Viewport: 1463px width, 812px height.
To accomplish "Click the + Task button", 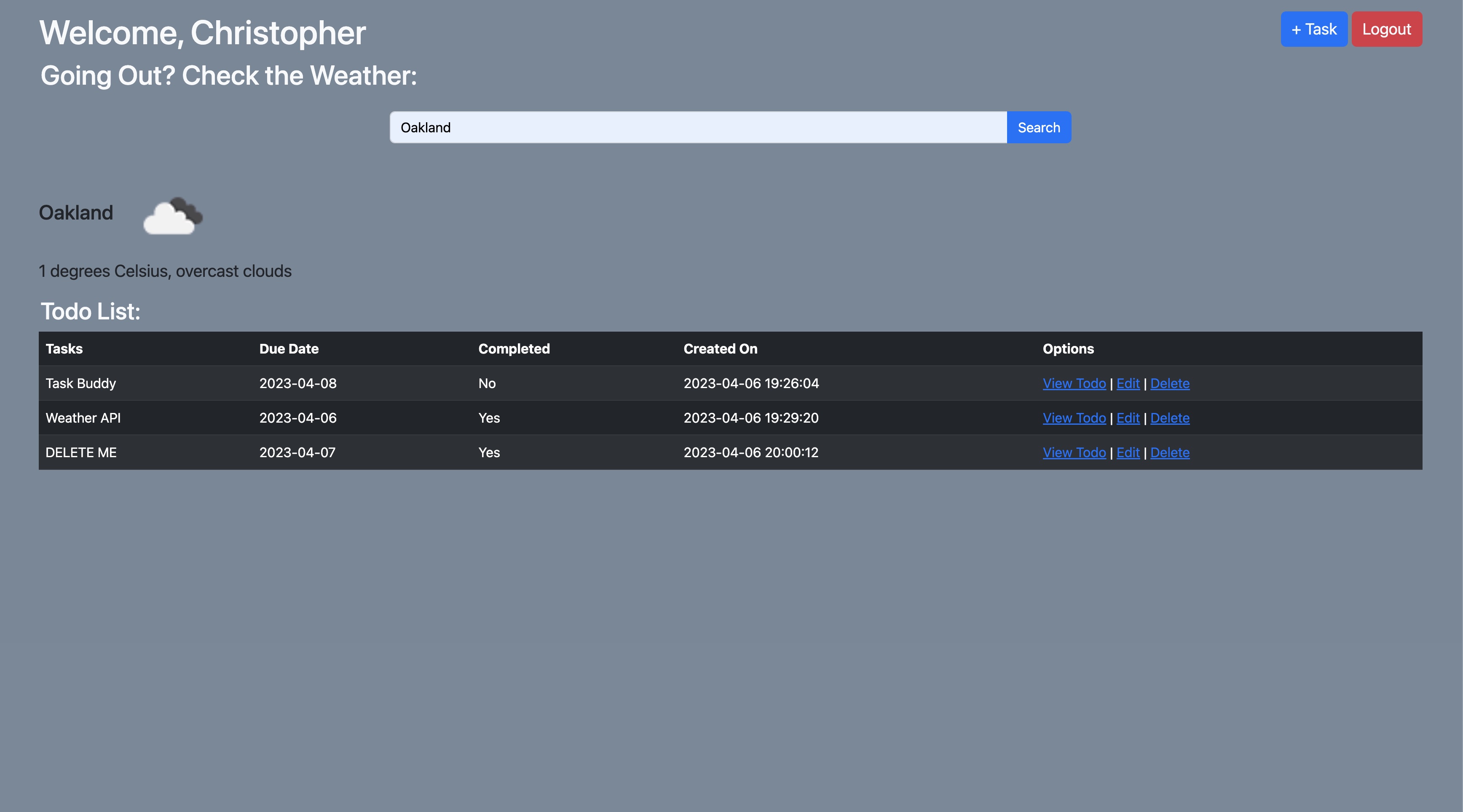I will (1314, 29).
